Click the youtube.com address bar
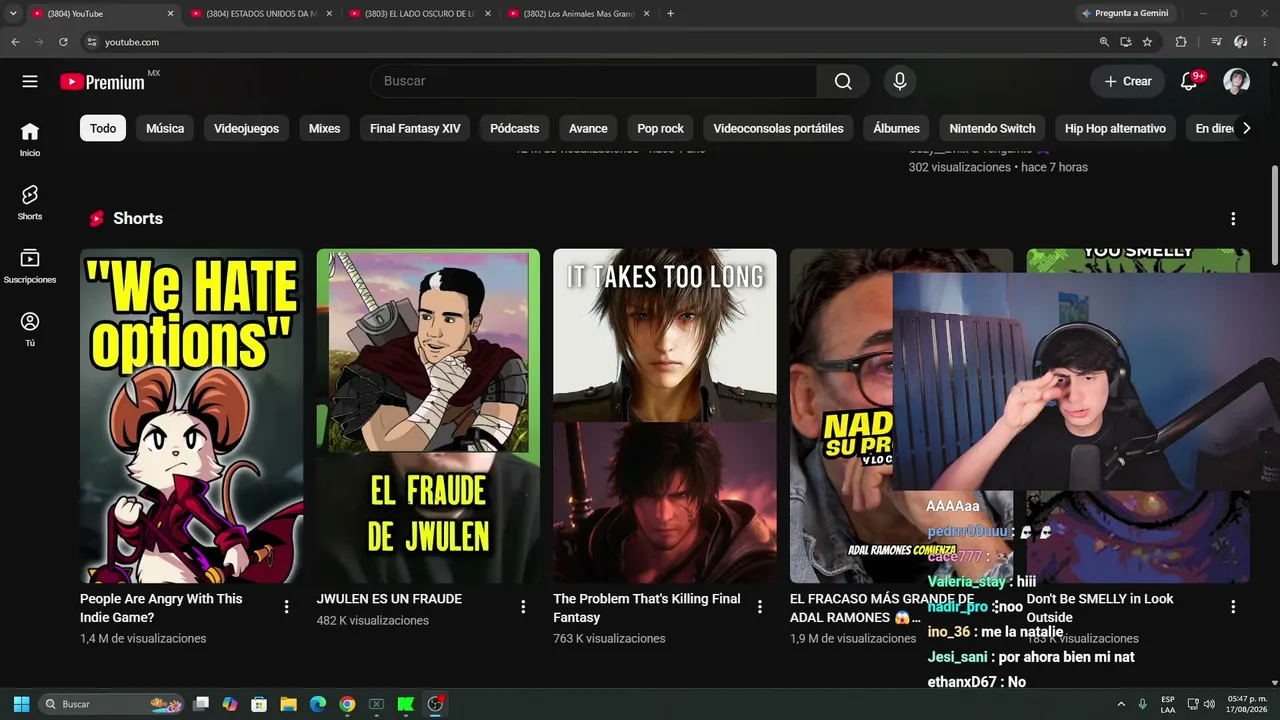The image size is (1280, 720). click(590, 42)
